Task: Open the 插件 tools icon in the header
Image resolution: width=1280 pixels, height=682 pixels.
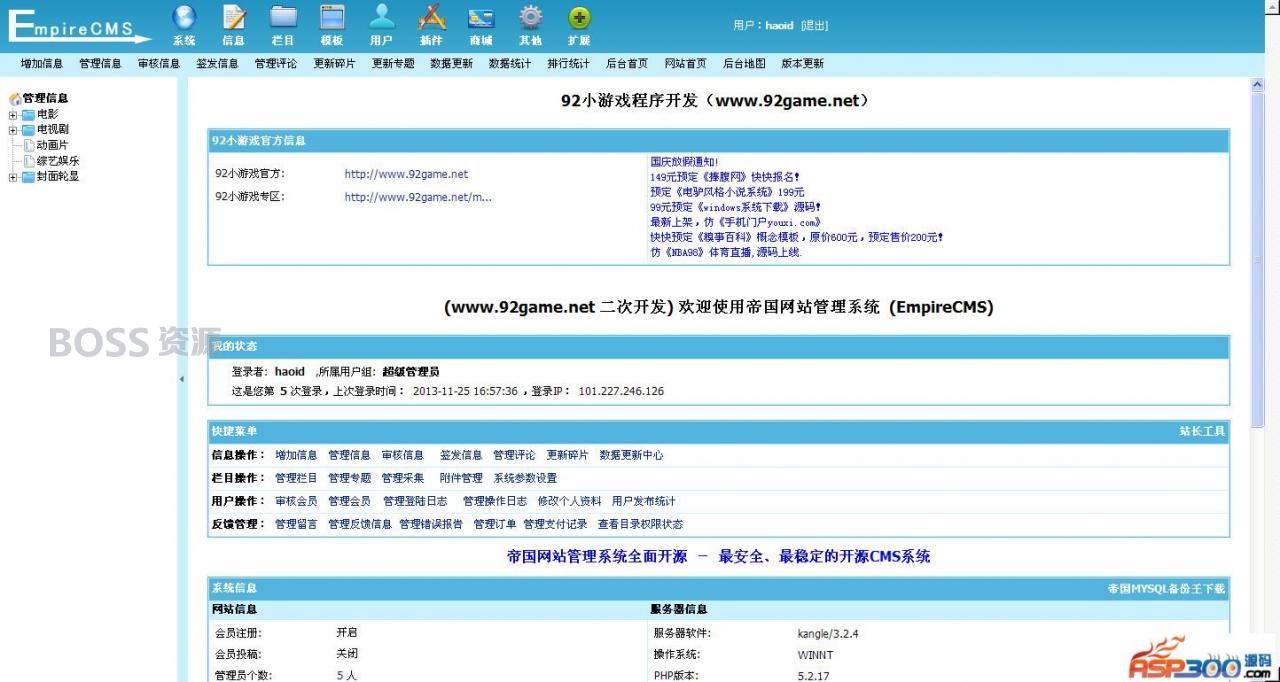Action: 431,17
